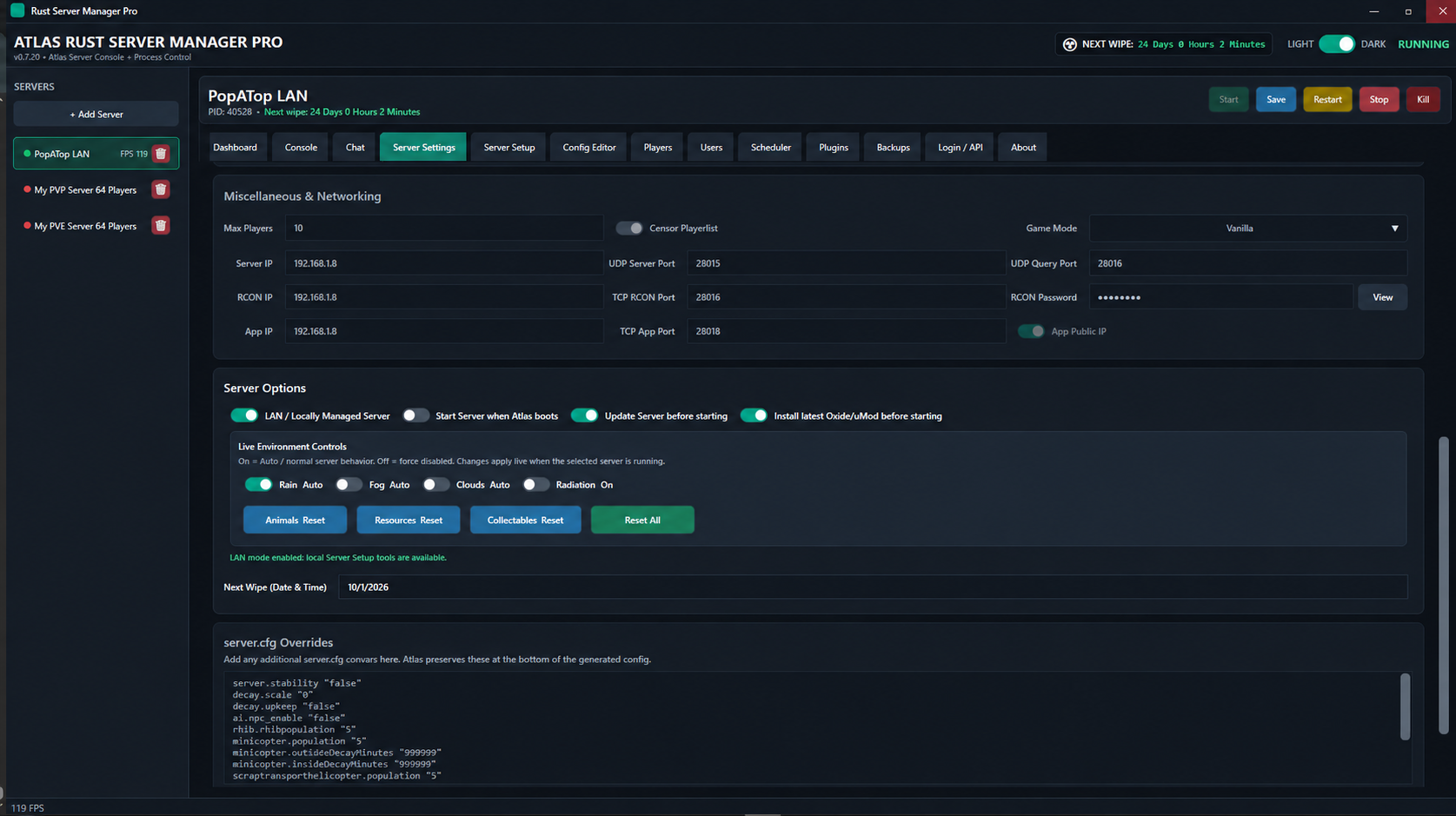Click the app logo icon in title bar

(17, 10)
